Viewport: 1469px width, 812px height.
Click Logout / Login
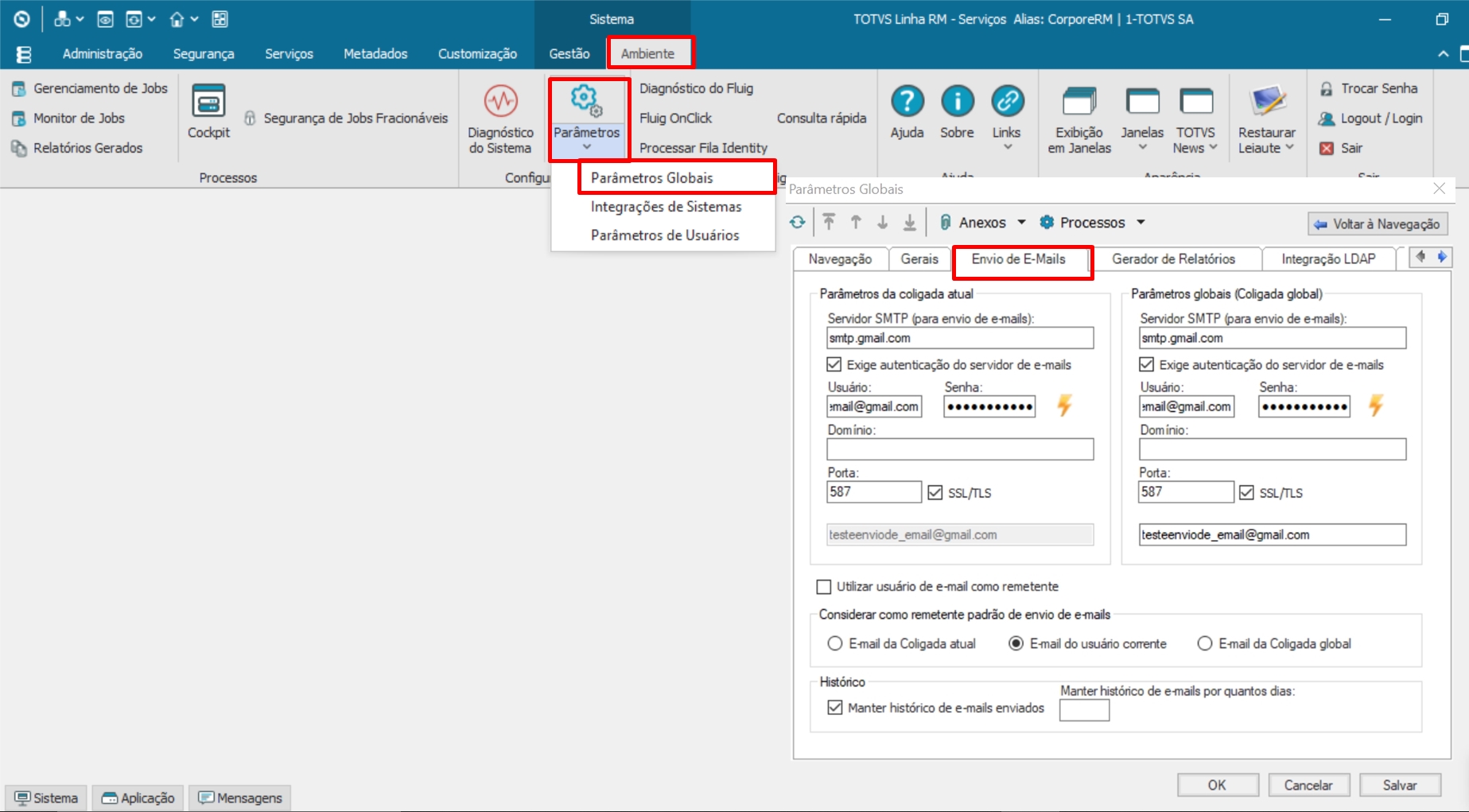pos(1370,118)
